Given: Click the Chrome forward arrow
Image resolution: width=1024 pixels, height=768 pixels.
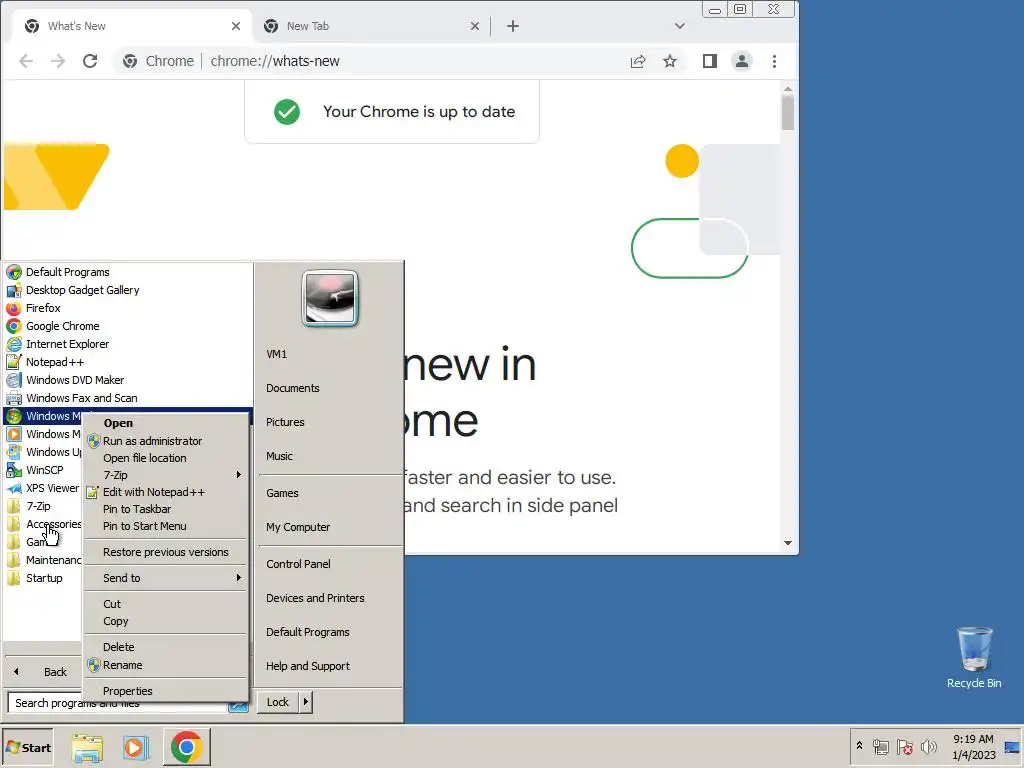Looking at the screenshot, I should [x=58, y=61].
